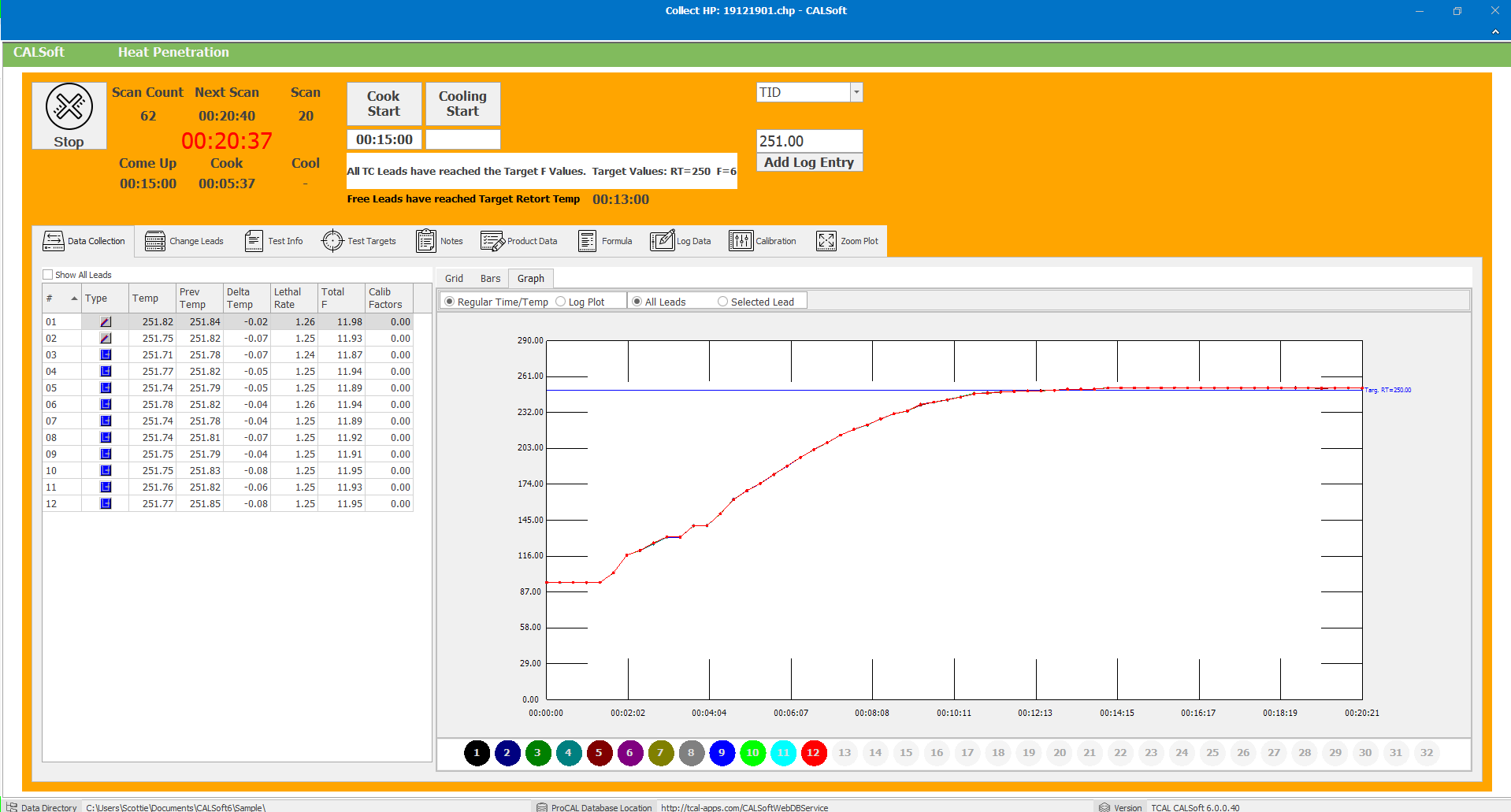Toggle lead 2 navy color swatch
Image resolution: width=1511 pixels, height=812 pixels.
pos(507,753)
